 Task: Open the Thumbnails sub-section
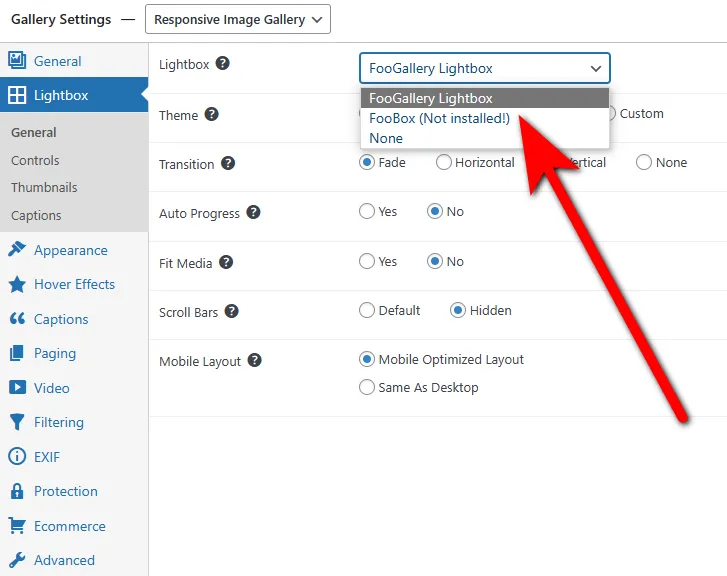[44, 187]
